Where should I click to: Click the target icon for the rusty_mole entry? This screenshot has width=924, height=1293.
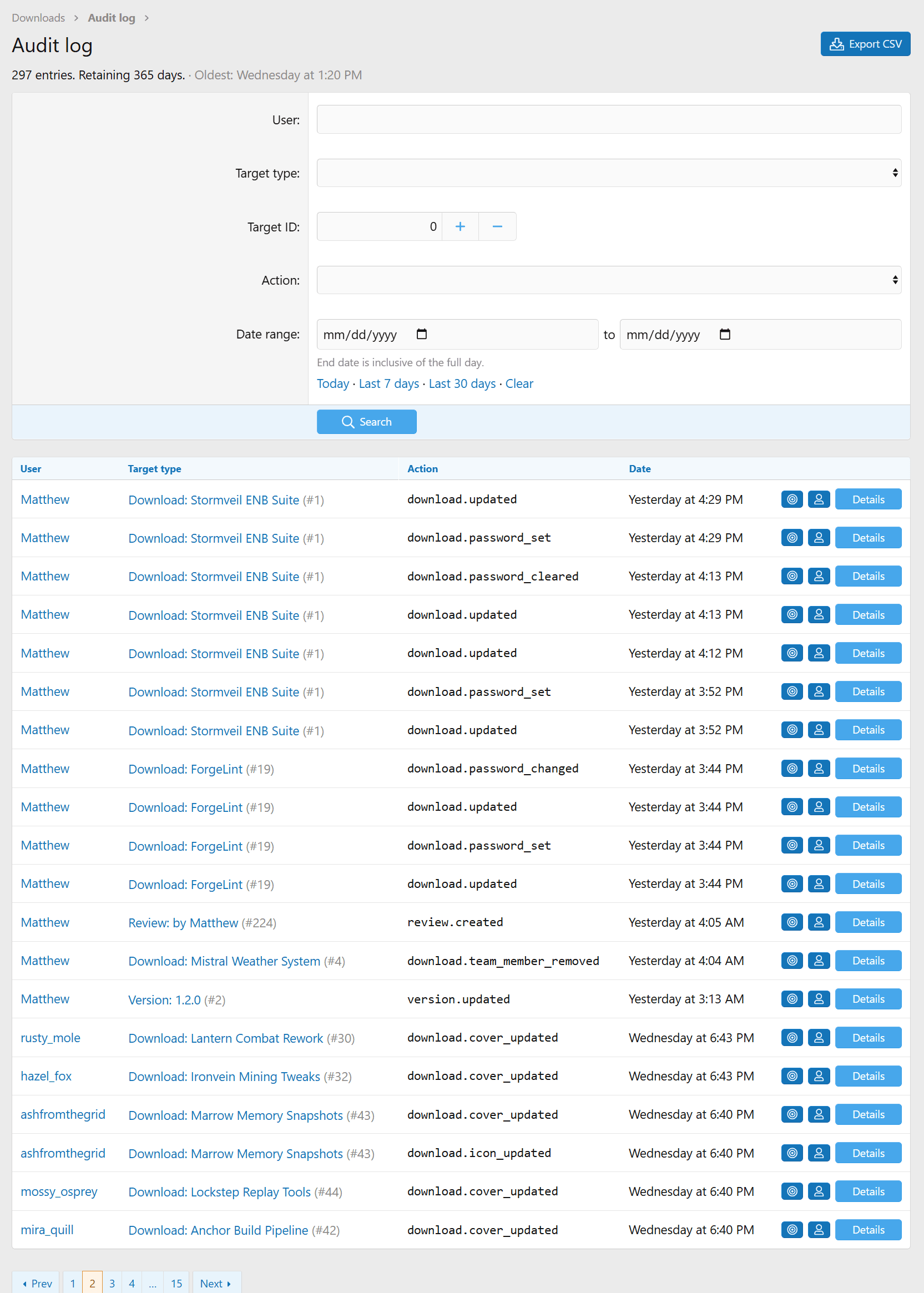791,1037
